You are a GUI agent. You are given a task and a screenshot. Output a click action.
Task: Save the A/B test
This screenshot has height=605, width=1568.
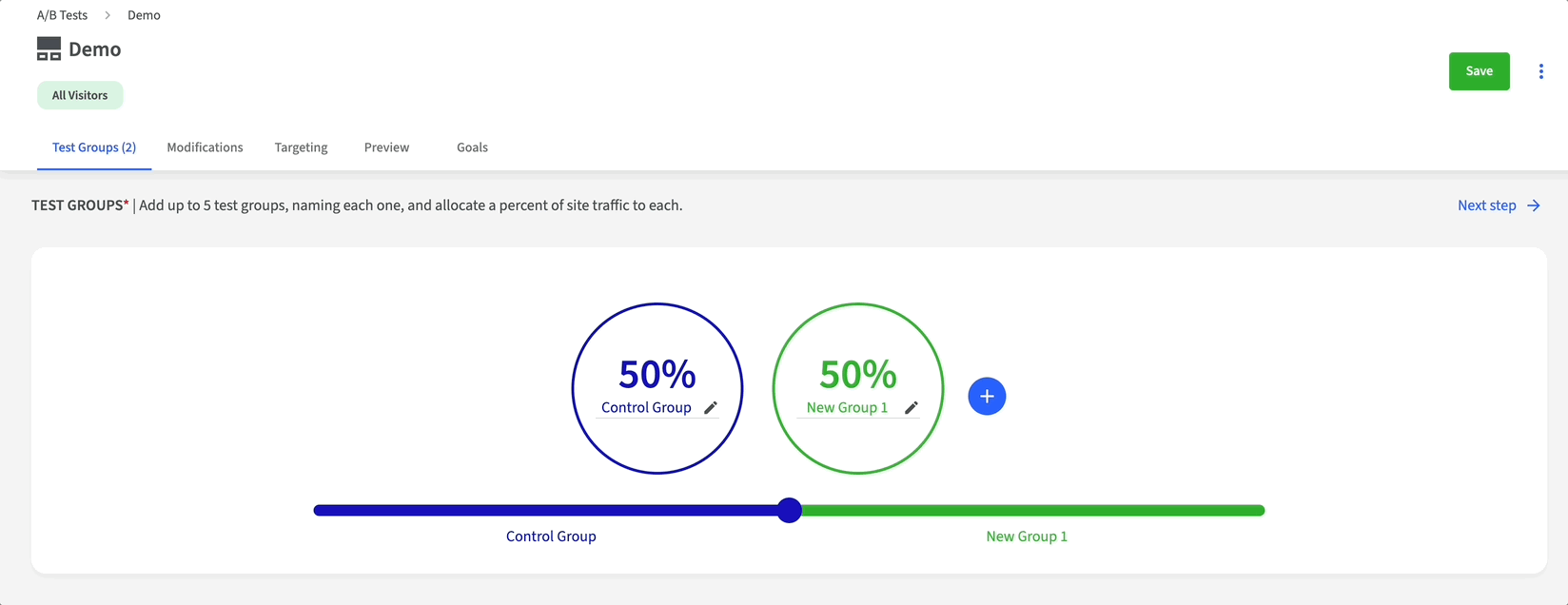1479,71
